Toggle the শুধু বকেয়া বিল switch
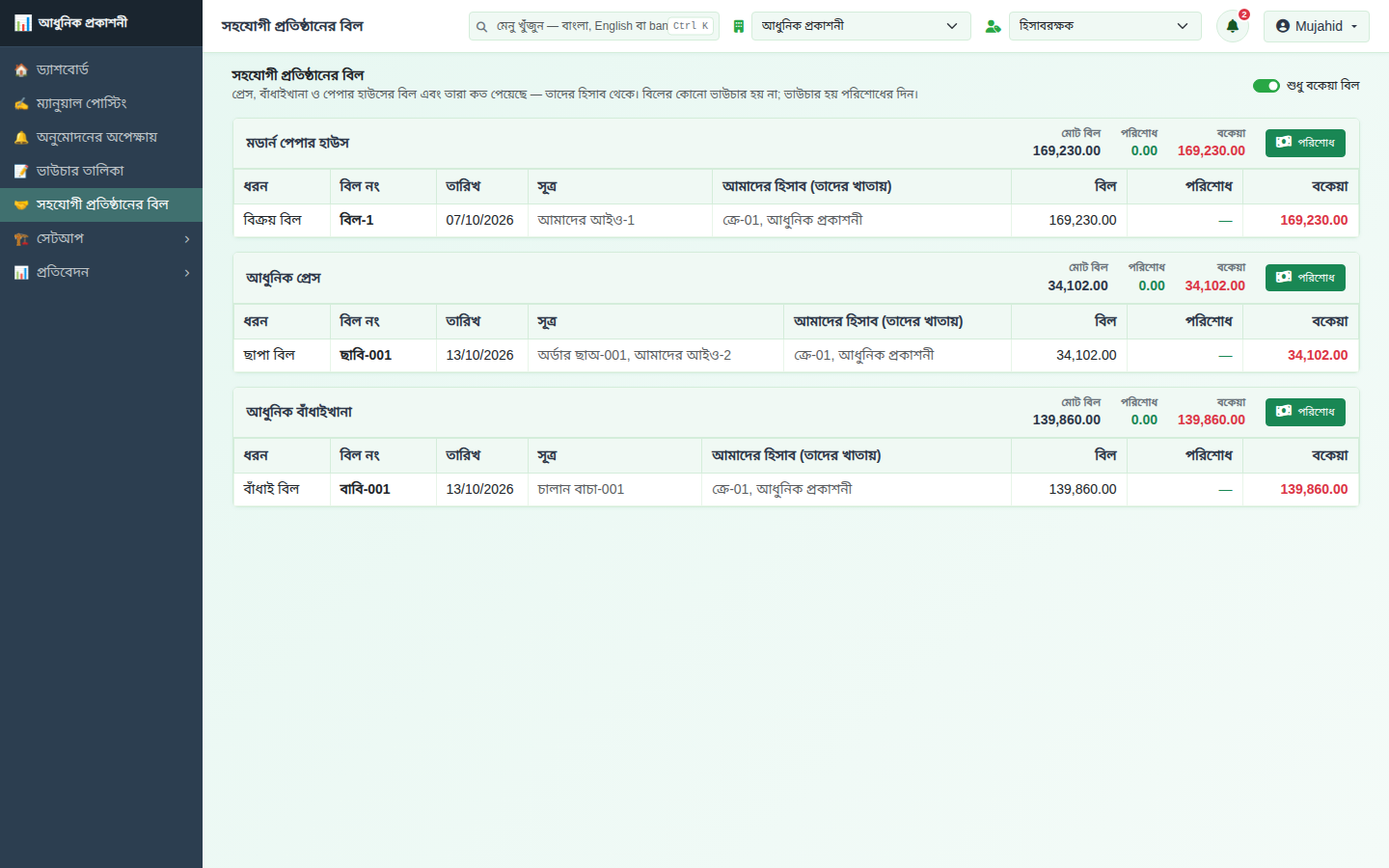 pyautogui.click(x=1266, y=86)
